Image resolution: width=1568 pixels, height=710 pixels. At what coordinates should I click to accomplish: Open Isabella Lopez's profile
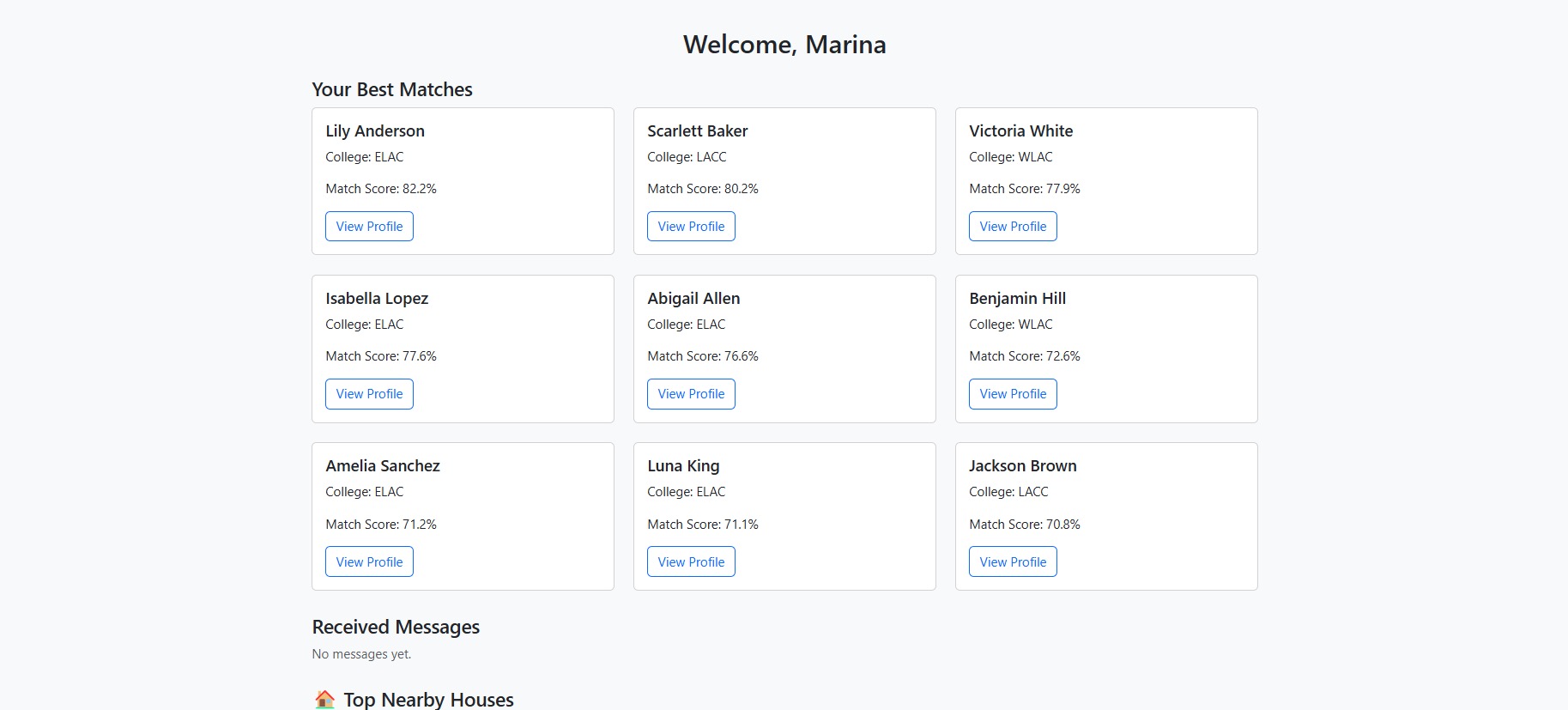tap(369, 394)
